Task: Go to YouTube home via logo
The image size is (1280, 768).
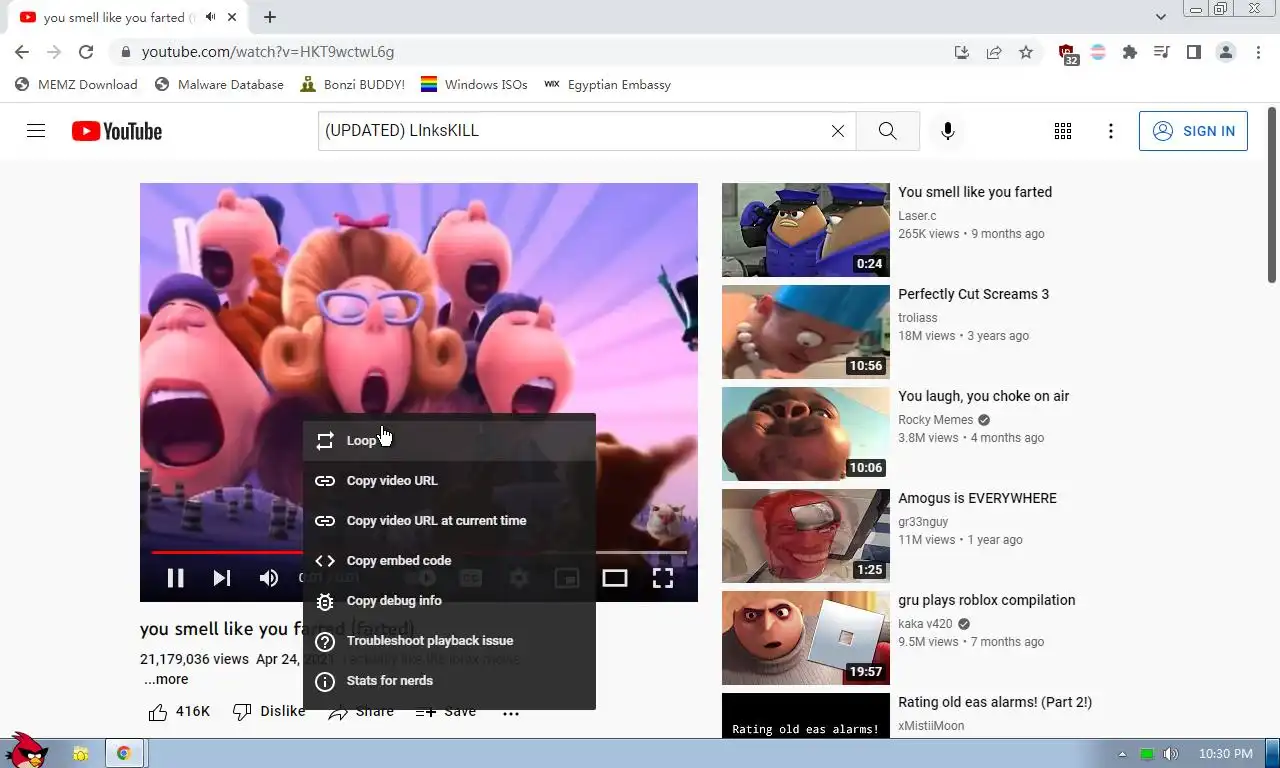Action: point(117,131)
